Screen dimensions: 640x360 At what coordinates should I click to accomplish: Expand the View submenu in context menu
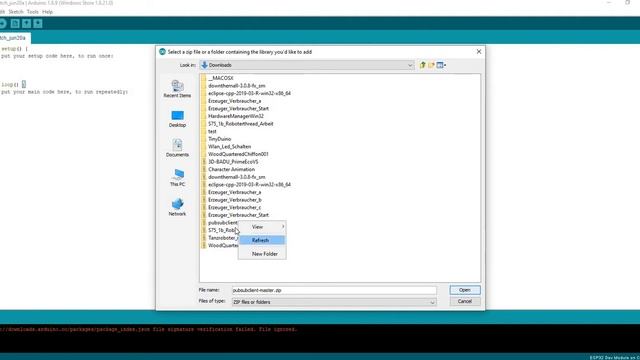click(x=262, y=227)
